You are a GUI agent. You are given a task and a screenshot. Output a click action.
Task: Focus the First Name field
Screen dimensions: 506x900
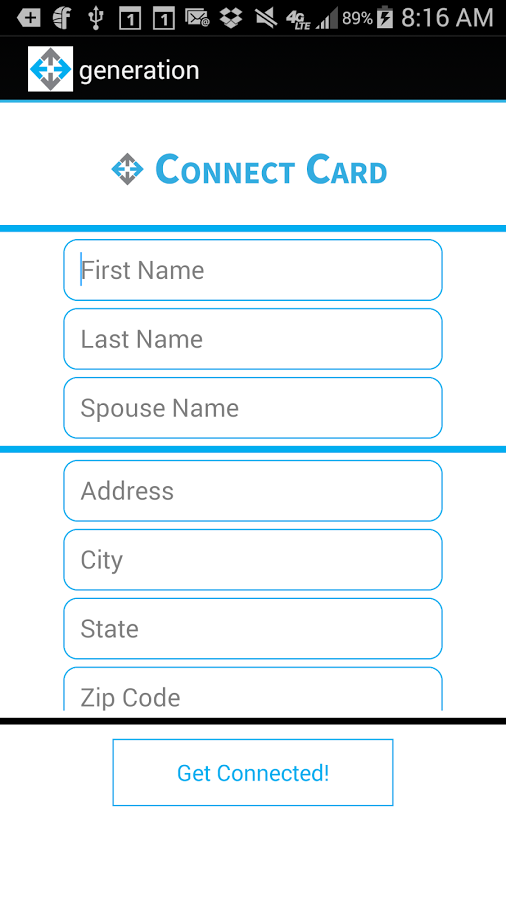(253, 270)
